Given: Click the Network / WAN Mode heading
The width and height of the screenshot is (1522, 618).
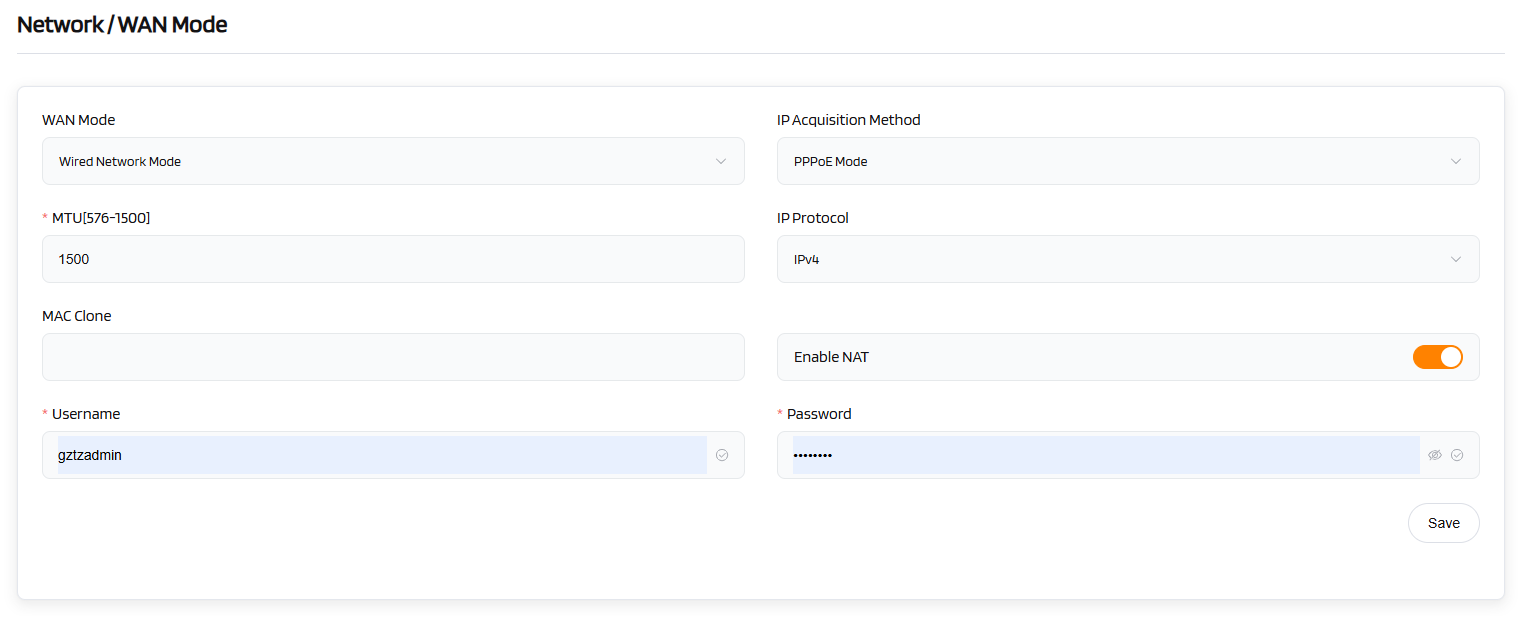Looking at the screenshot, I should (122, 25).
